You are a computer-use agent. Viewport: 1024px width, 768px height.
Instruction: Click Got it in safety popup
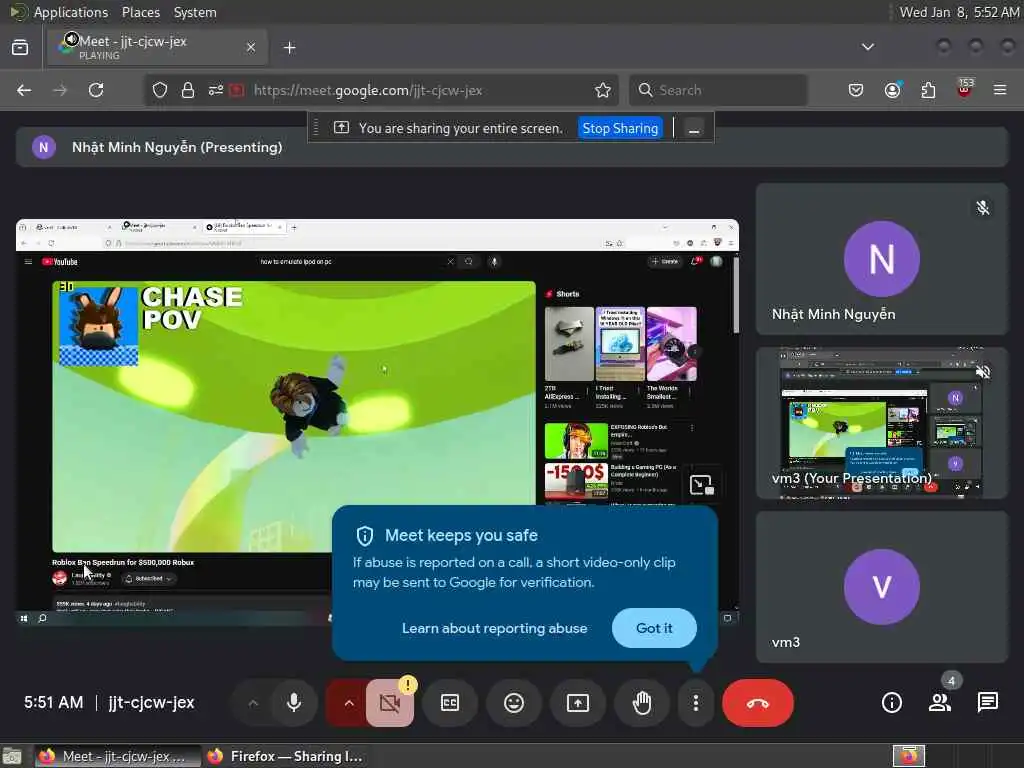click(x=654, y=628)
